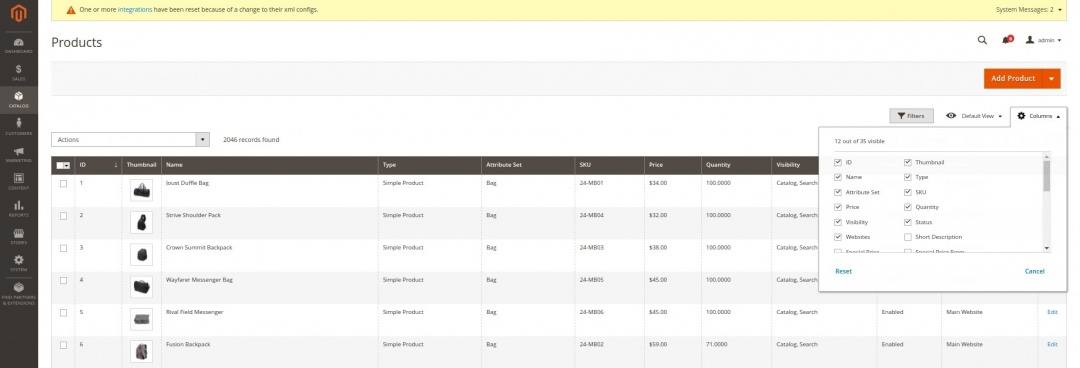Viewport: 1080px width, 368px height.
Task: Open the Catalog sidebar menu
Action: (x=19, y=100)
